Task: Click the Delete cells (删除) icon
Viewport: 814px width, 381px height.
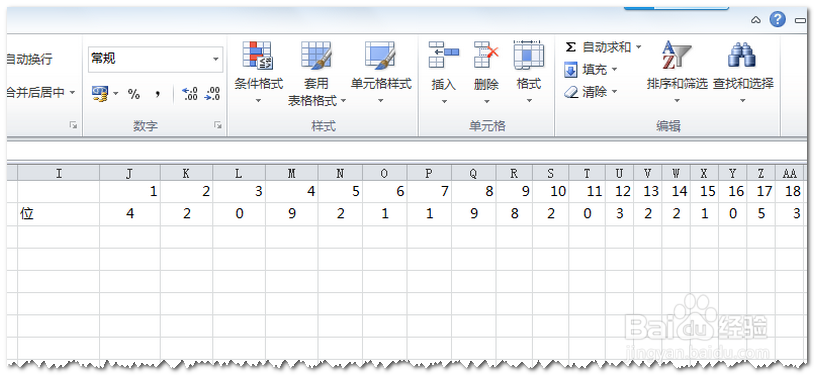Action: 486,55
